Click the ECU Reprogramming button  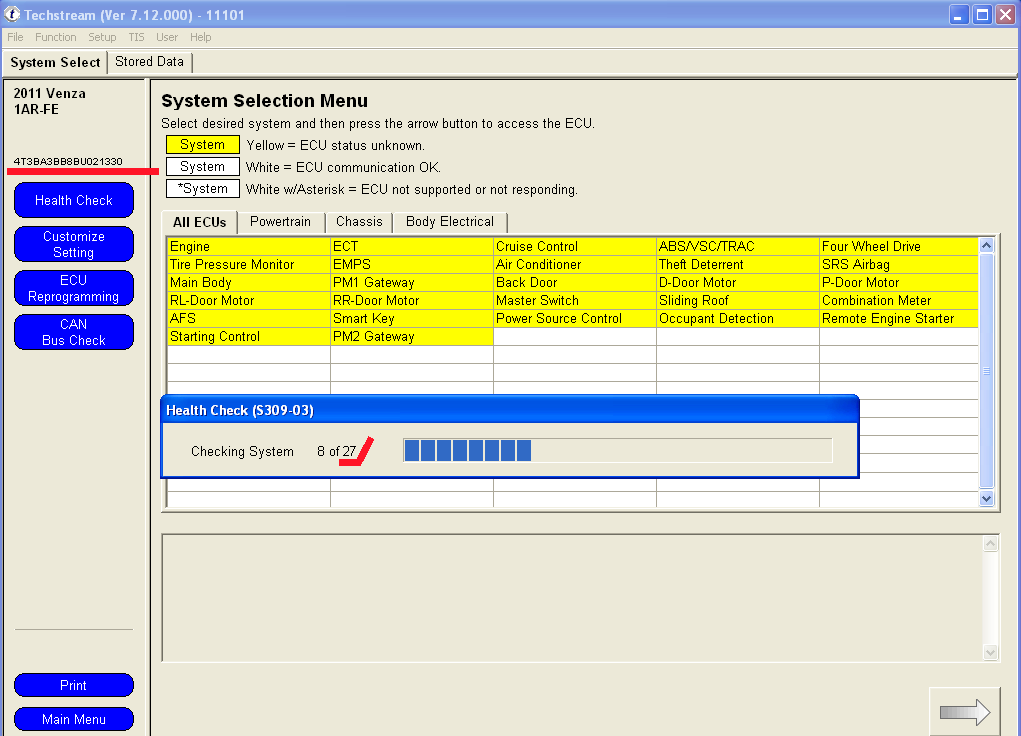click(74, 288)
